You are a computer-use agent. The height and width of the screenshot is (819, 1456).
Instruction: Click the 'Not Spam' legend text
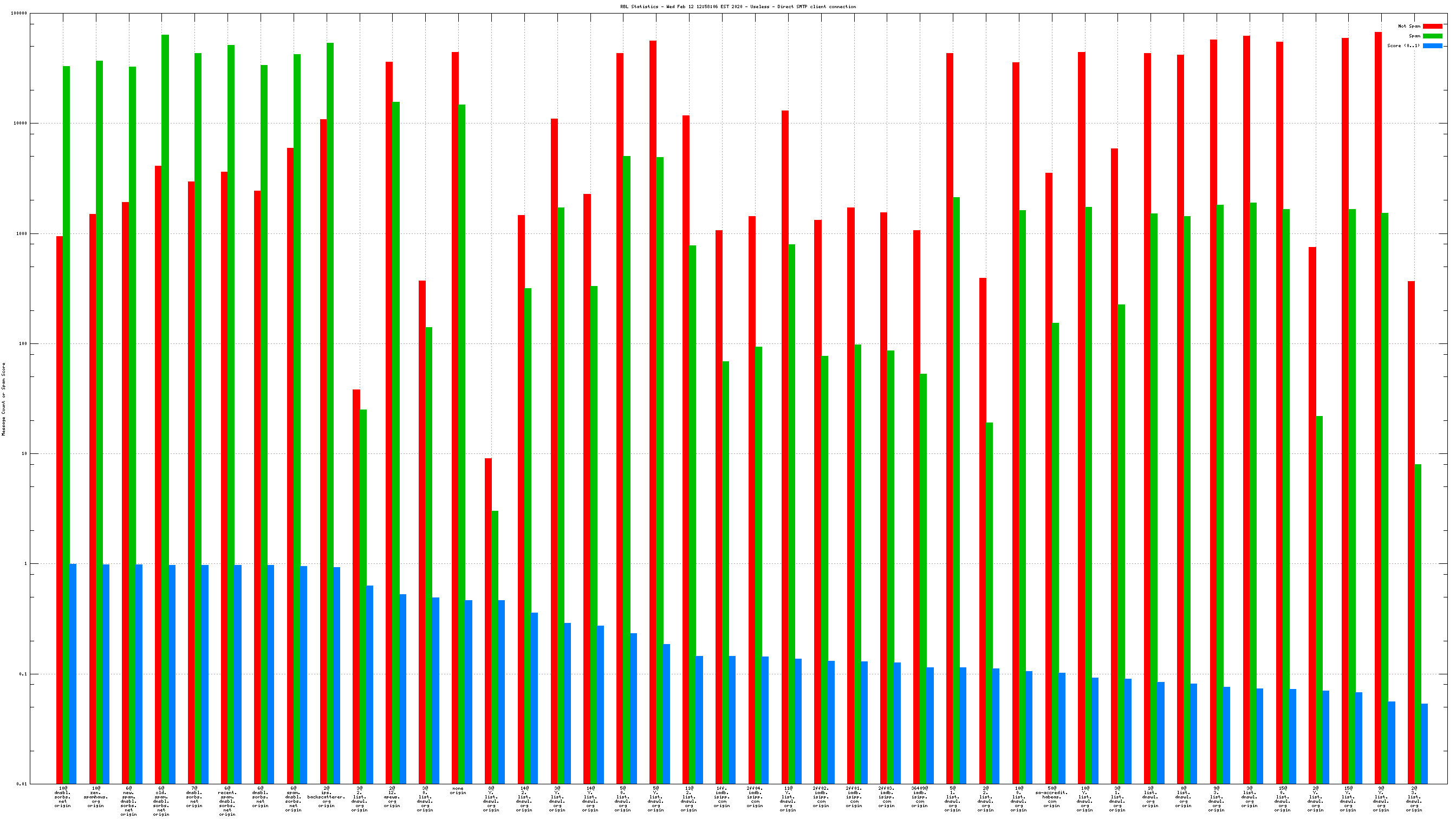pos(1408,26)
